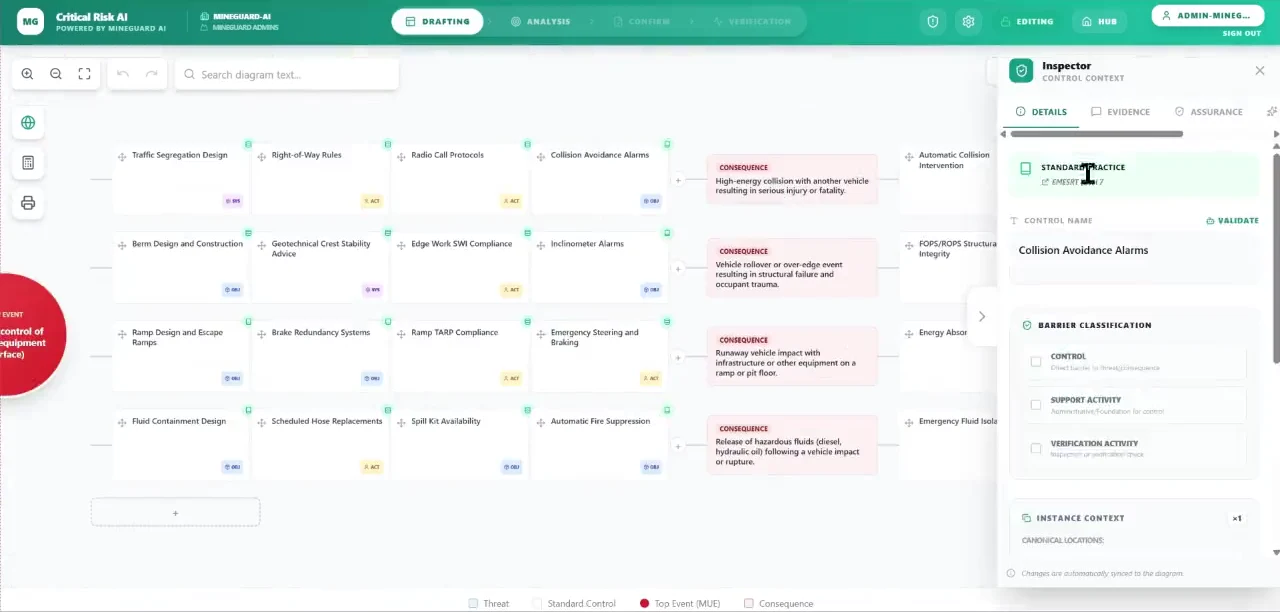Click green badge above Collision Avoidance Alarms card
This screenshot has height=612, width=1280.
point(667,144)
